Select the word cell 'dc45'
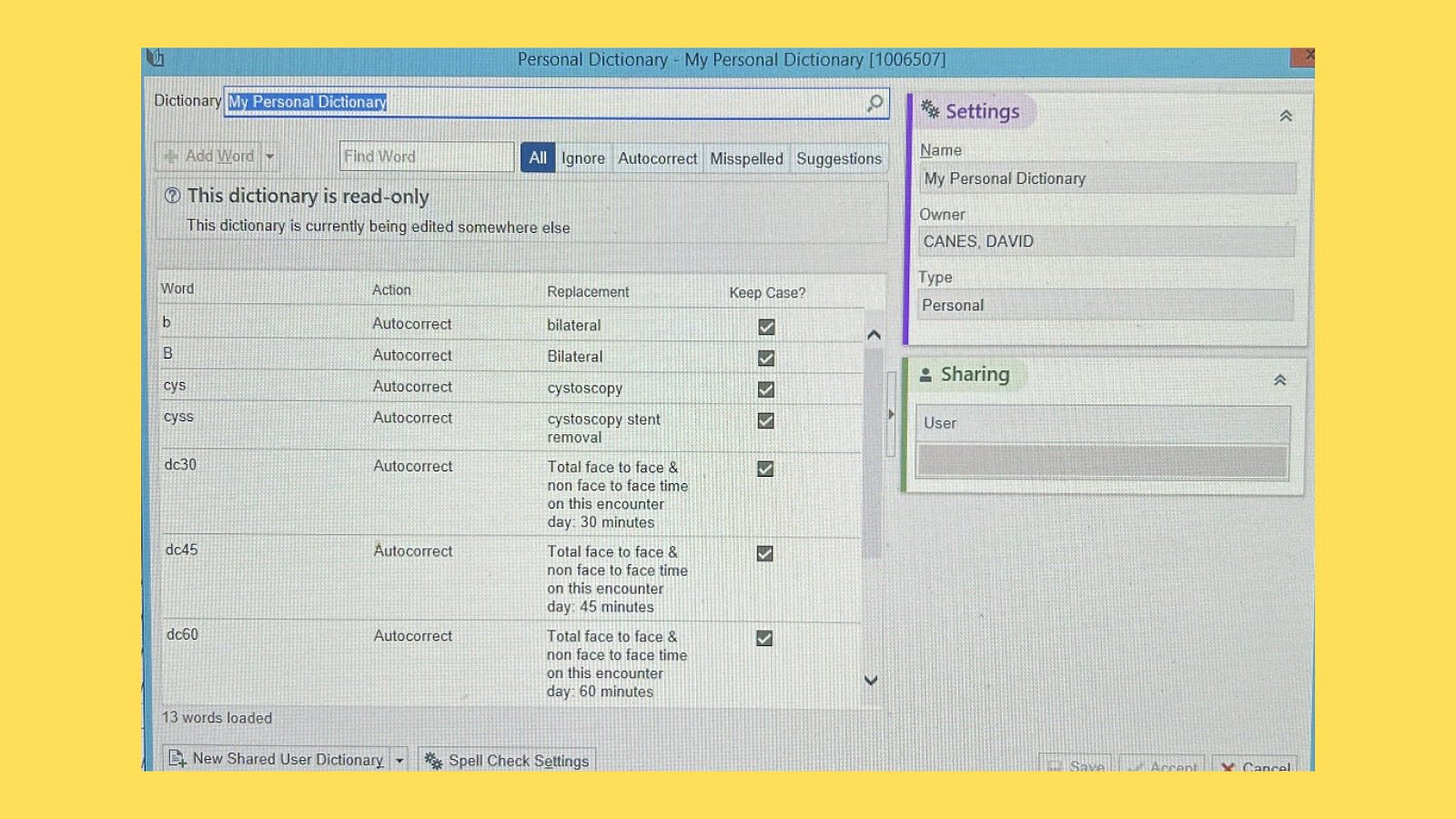Image resolution: width=1456 pixels, height=819 pixels. click(182, 550)
